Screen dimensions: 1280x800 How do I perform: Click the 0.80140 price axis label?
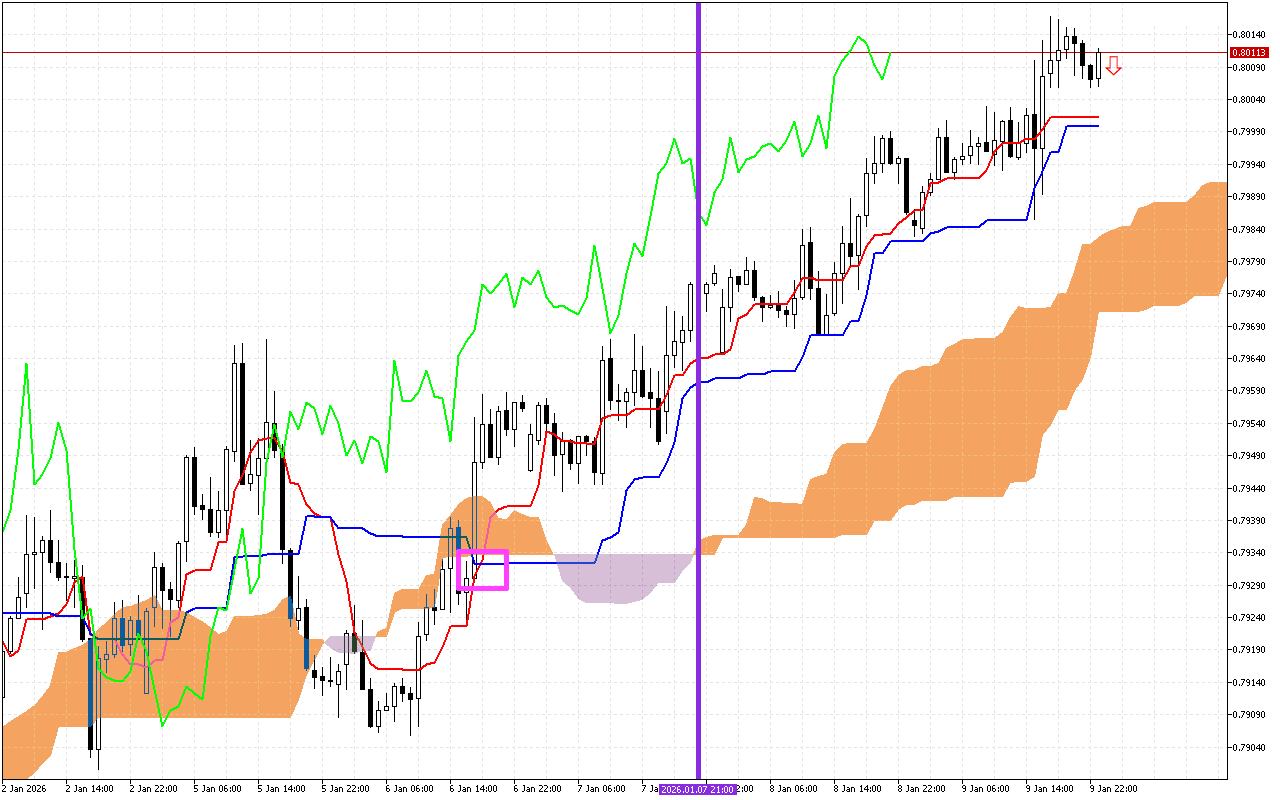[1246, 35]
